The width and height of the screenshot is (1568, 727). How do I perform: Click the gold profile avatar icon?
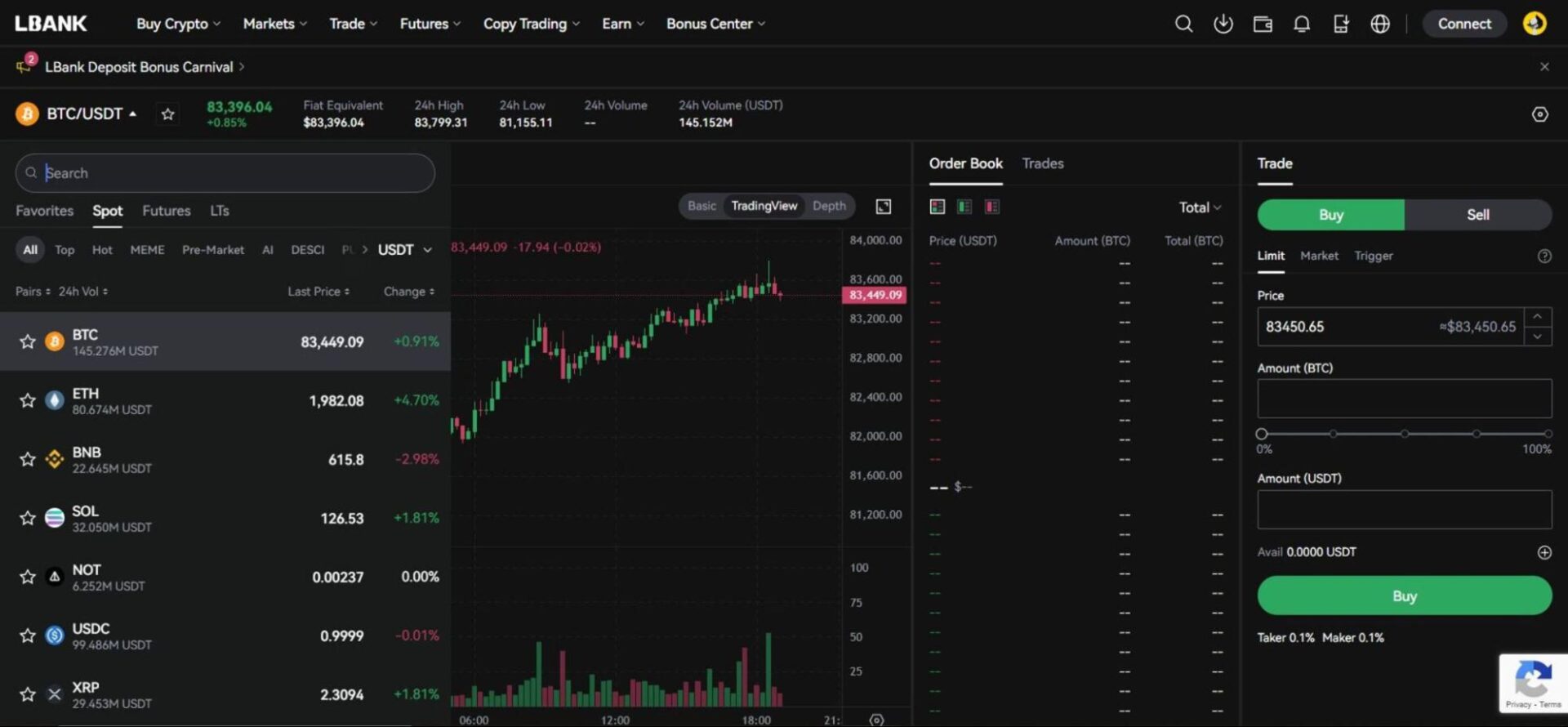pyautogui.click(x=1535, y=23)
